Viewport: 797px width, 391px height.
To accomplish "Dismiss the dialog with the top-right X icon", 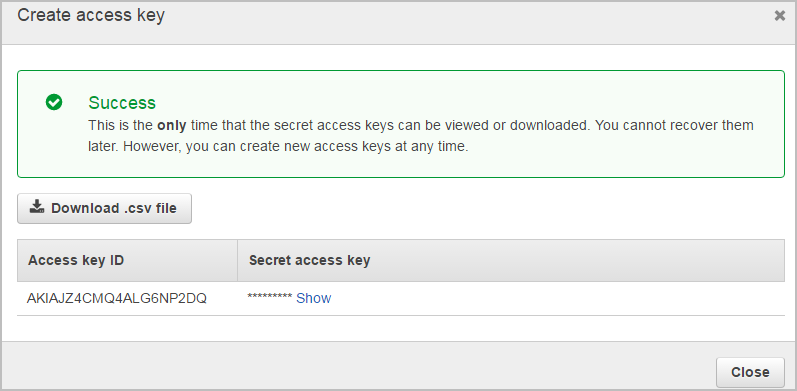I will point(779,16).
